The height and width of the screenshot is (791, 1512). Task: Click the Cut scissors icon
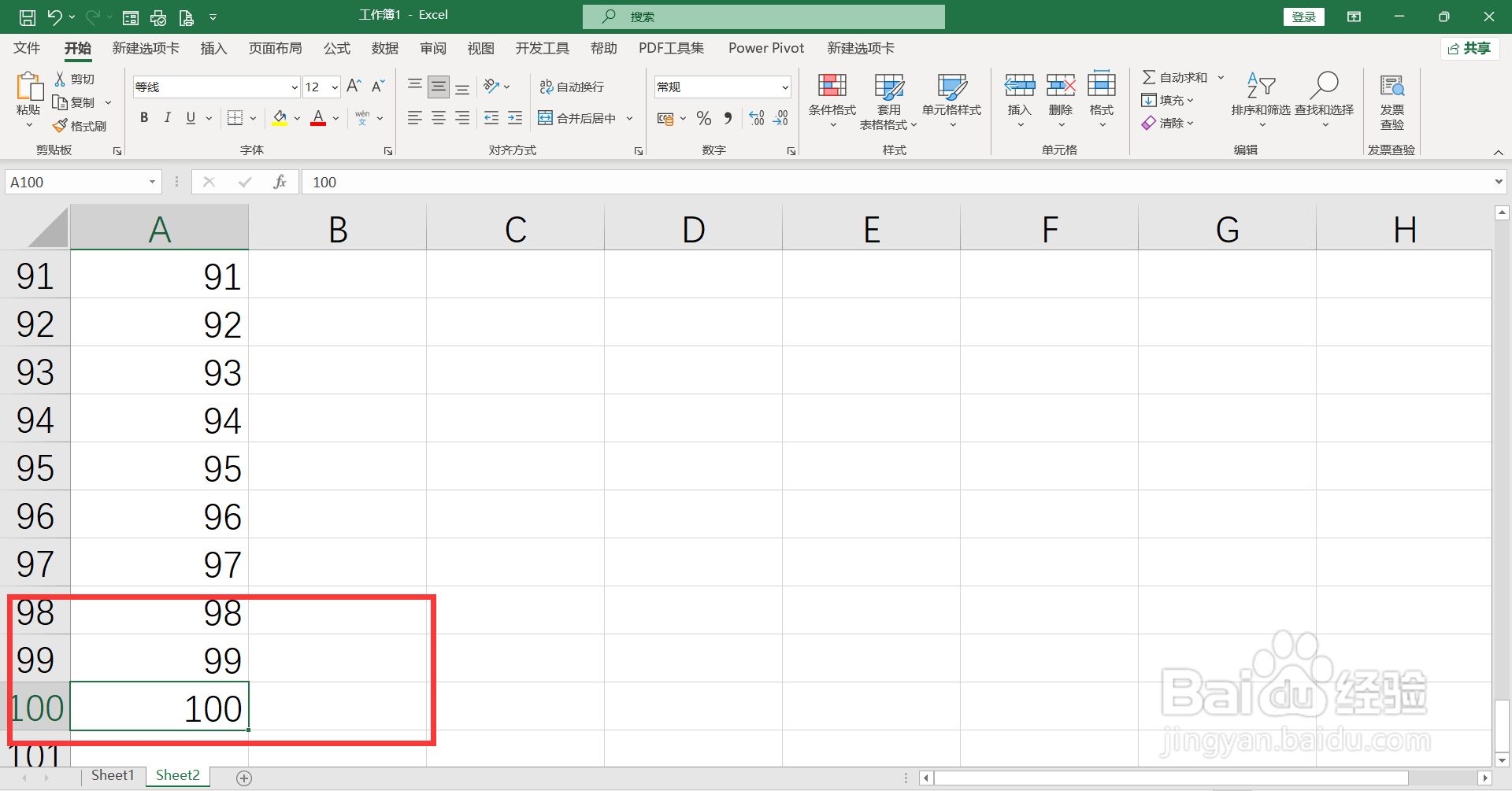click(60, 79)
